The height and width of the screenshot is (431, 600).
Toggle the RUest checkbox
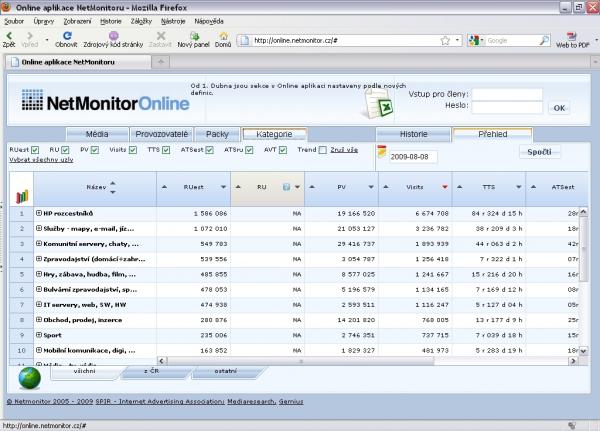point(35,150)
